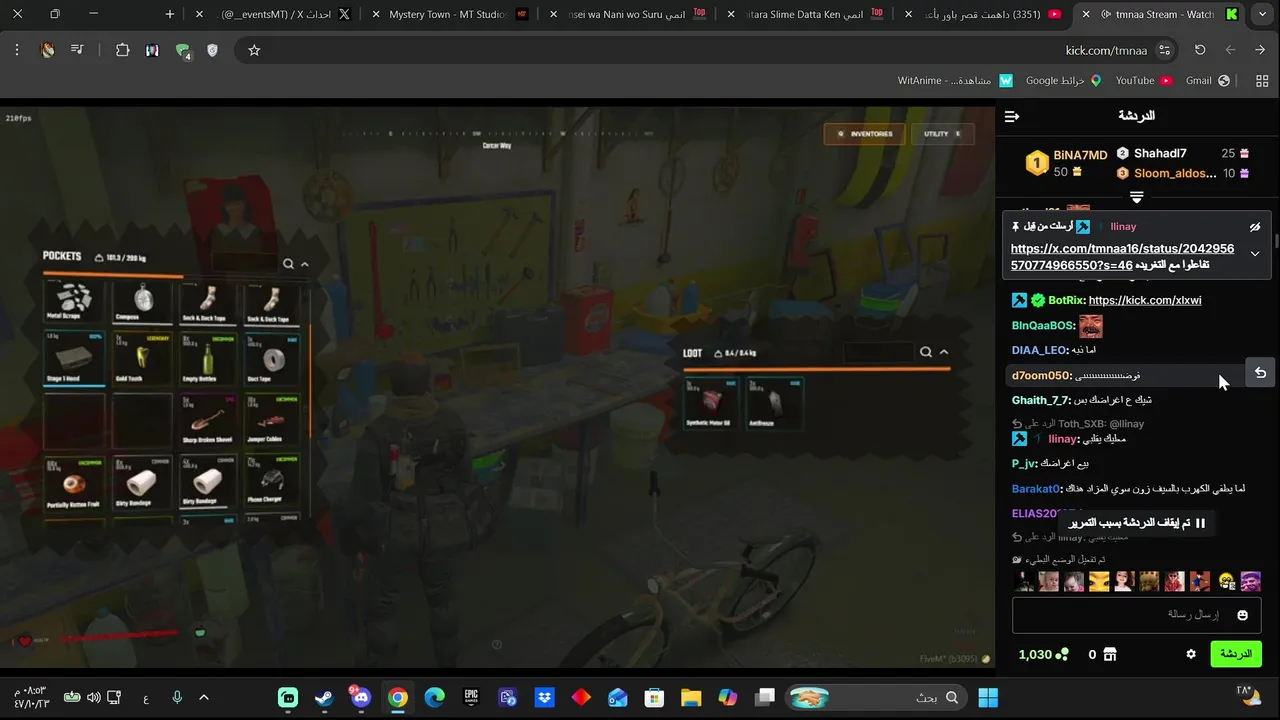This screenshot has height=720, width=1280.
Task: Close the tmnaa Stream tab
Action: 1086,14
